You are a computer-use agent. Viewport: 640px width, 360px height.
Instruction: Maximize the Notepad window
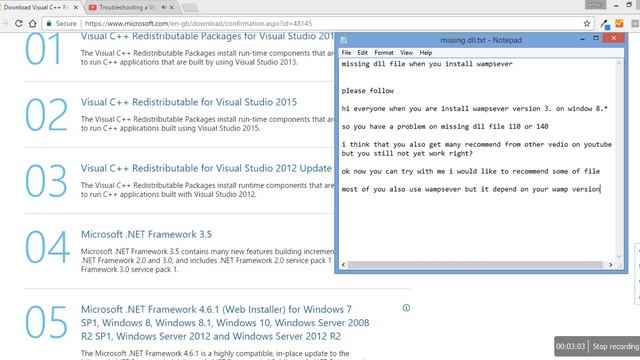tap(596, 38)
